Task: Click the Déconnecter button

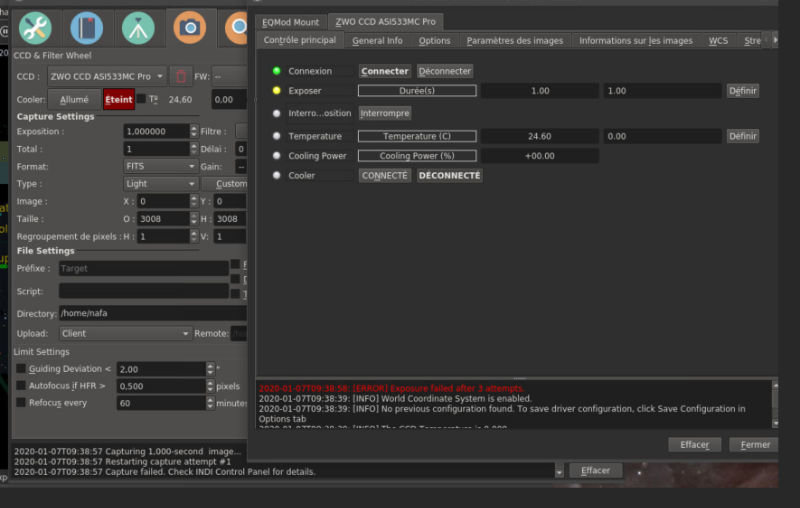Action: coord(445,71)
